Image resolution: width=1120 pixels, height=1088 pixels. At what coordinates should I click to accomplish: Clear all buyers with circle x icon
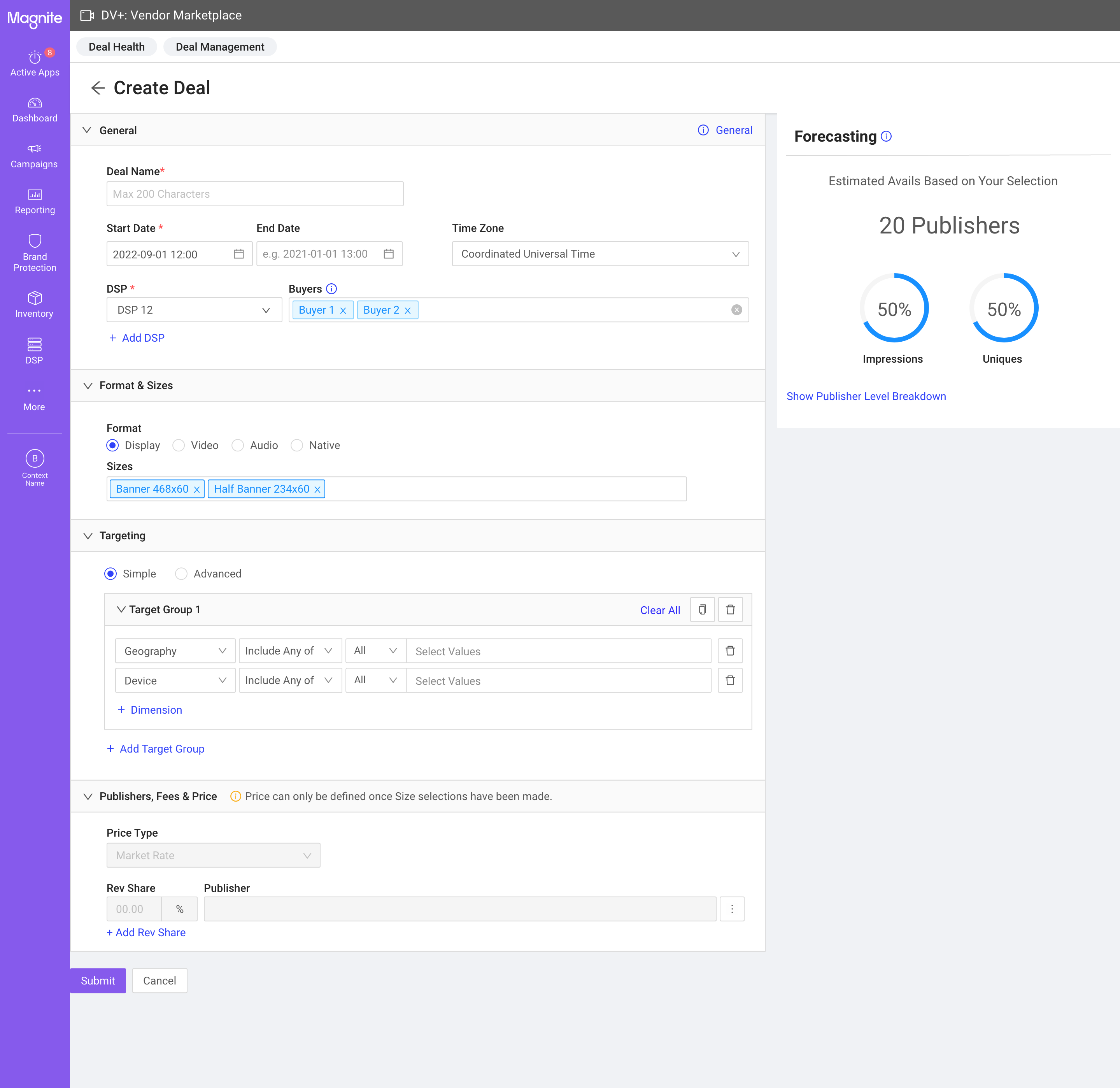click(x=736, y=310)
